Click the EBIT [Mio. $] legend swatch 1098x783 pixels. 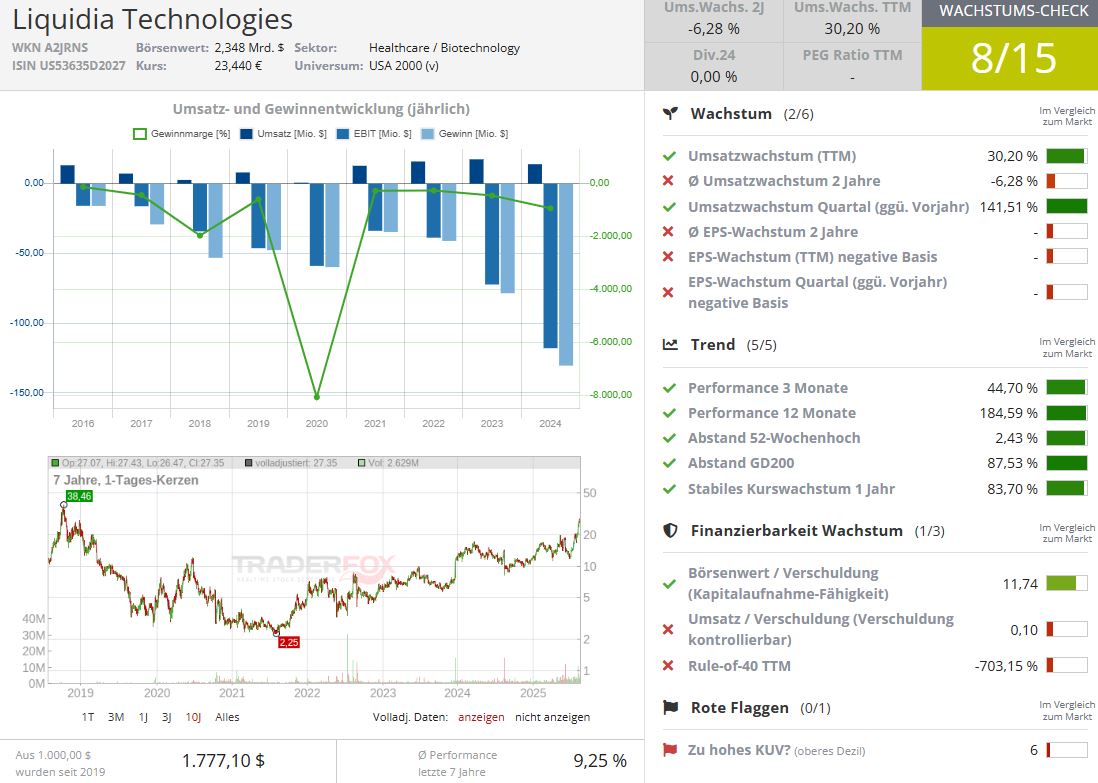click(342, 134)
